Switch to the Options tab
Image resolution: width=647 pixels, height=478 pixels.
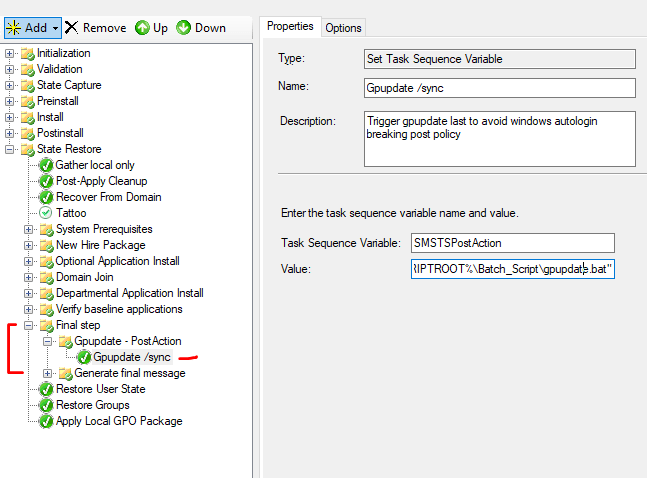tap(343, 27)
